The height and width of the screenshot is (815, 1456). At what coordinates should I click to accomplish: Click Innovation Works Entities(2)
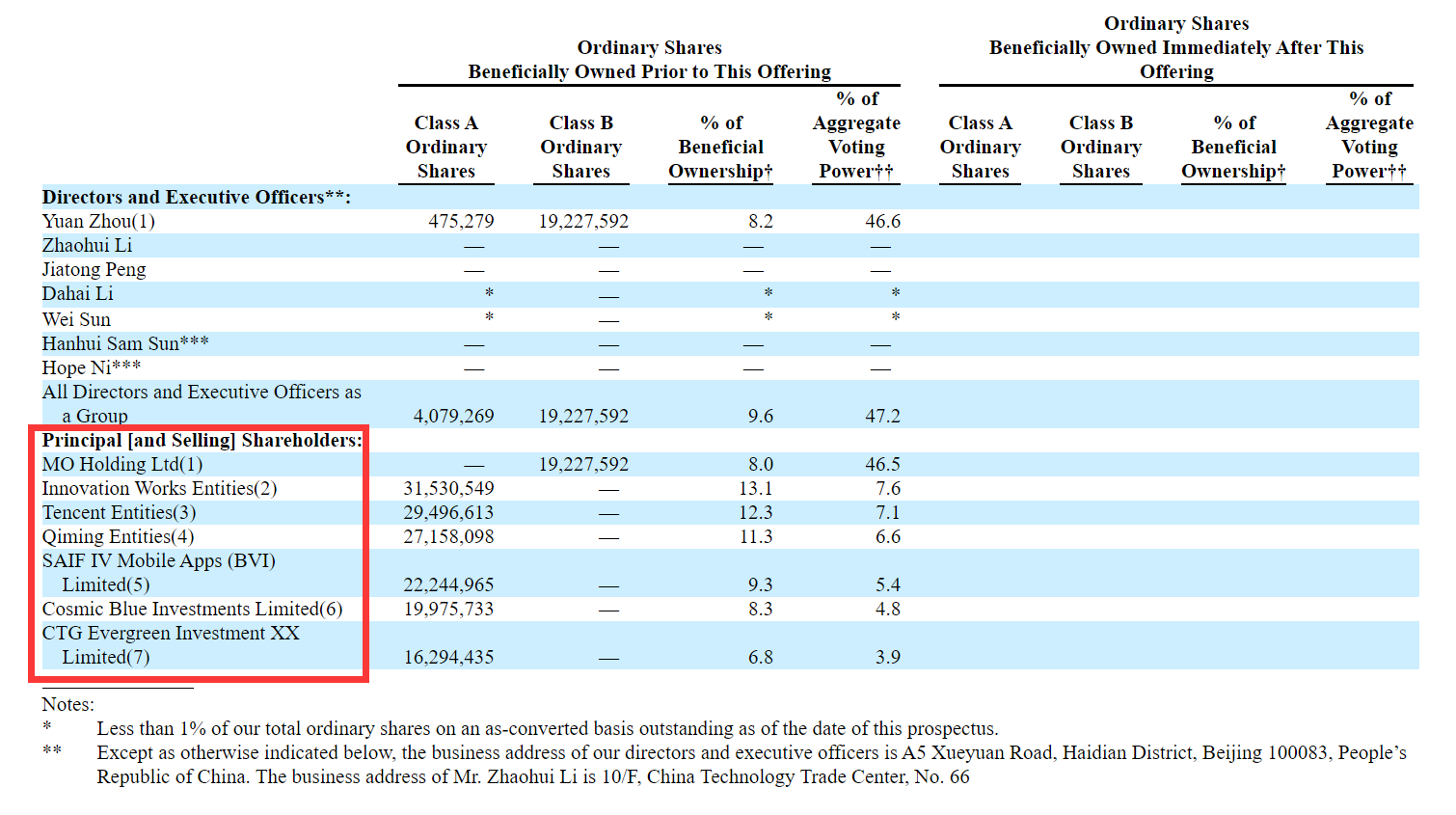(x=159, y=489)
